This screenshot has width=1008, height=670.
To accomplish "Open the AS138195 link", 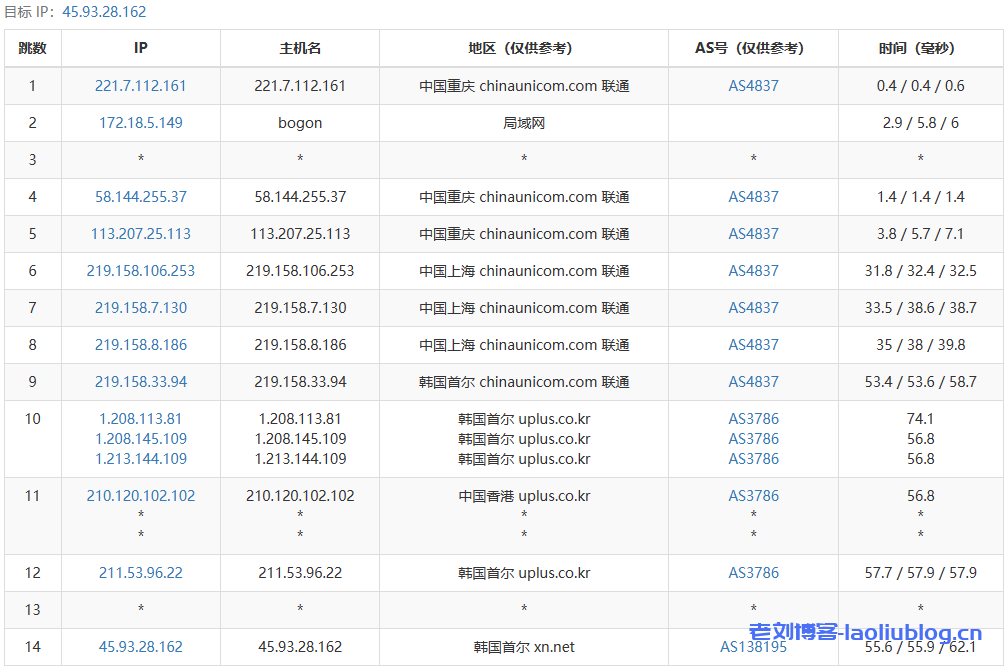I will click(753, 647).
